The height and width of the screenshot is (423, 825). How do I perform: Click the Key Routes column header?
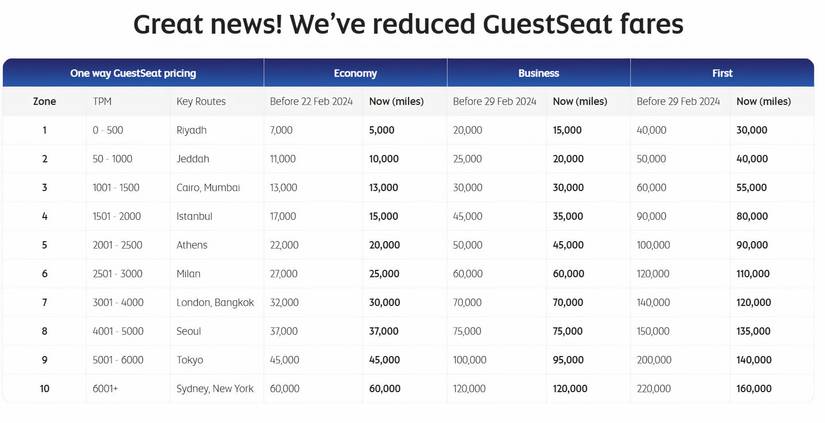[201, 102]
